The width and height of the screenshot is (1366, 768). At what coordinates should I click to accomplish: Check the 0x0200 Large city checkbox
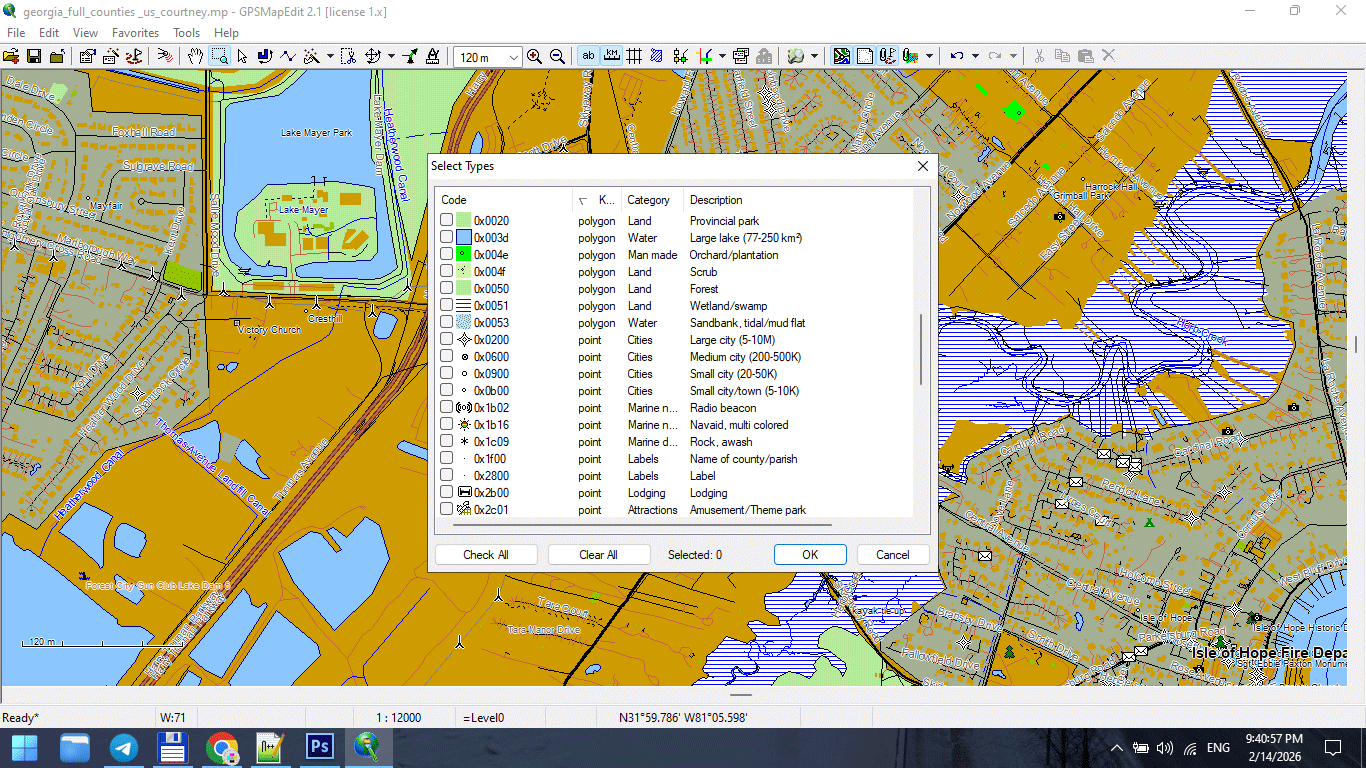(x=446, y=339)
